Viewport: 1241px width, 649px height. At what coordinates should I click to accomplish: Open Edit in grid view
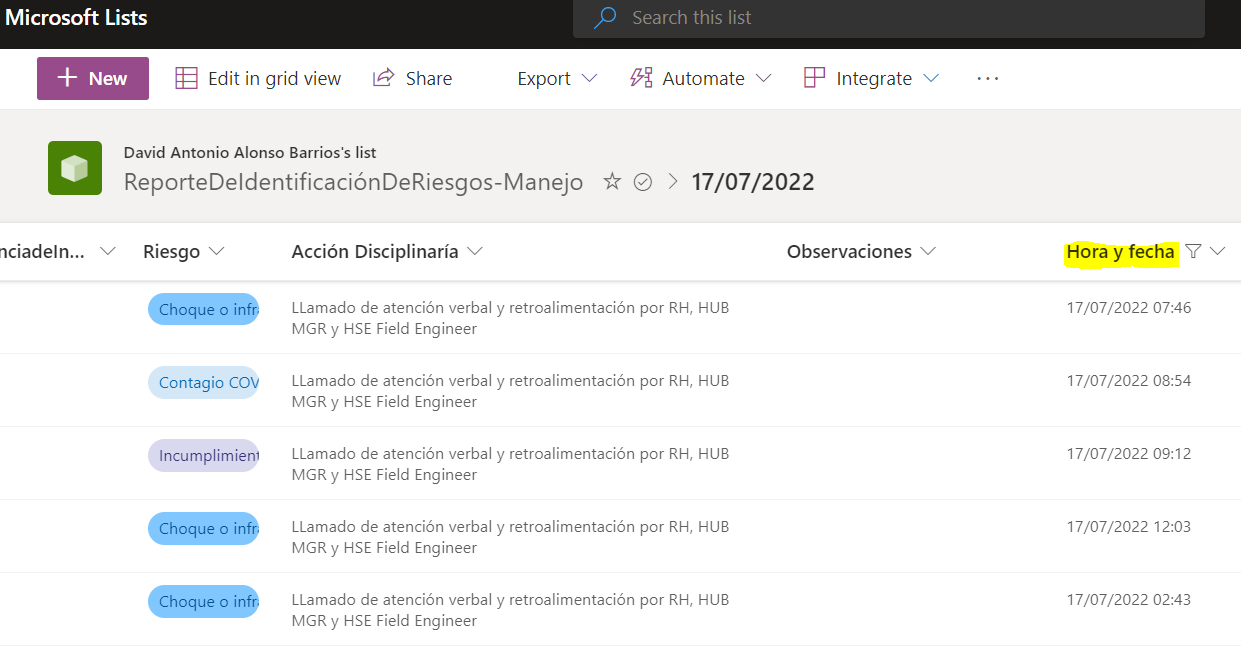tap(258, 78)
